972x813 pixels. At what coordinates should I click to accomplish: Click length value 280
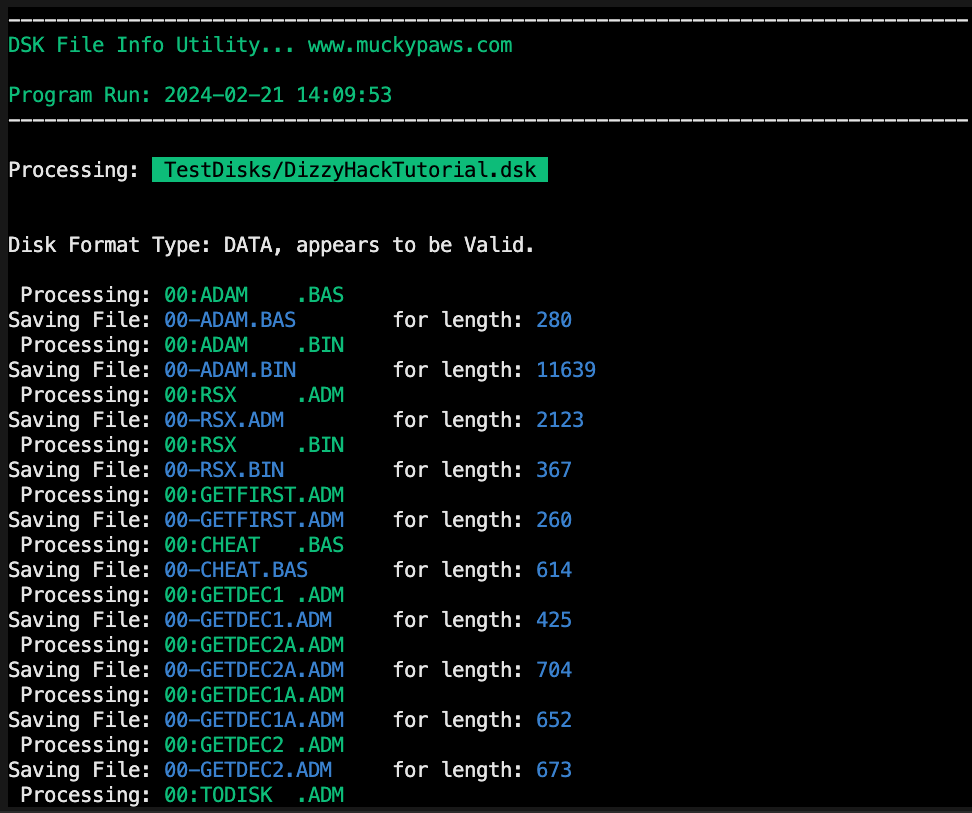click(x=554, y=320)
